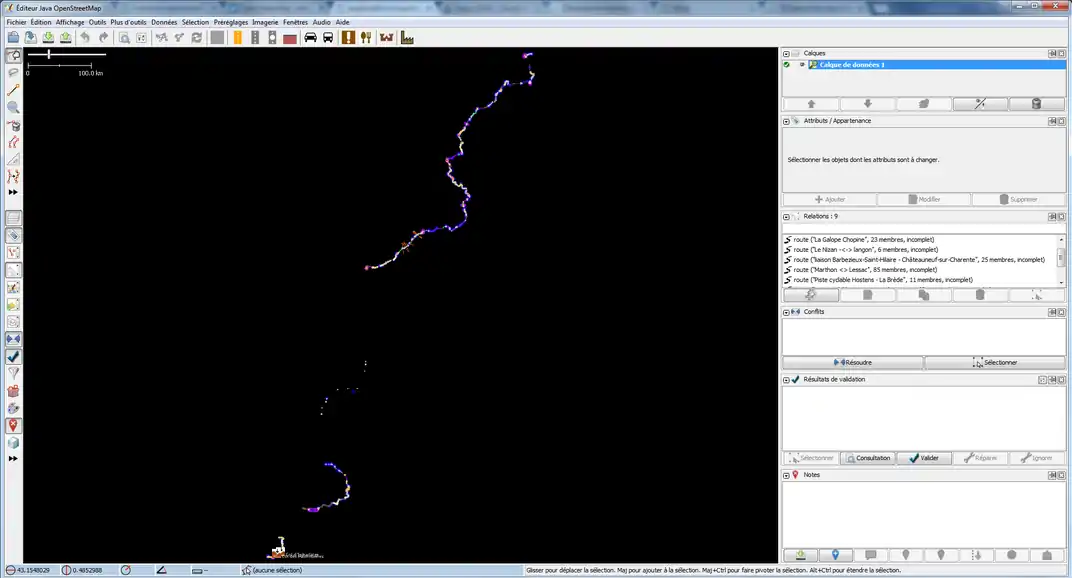Viewport: 1072px width, 578px height.
Task: Select the draw nodes tool in sidebar
Action: coord(14,89)
